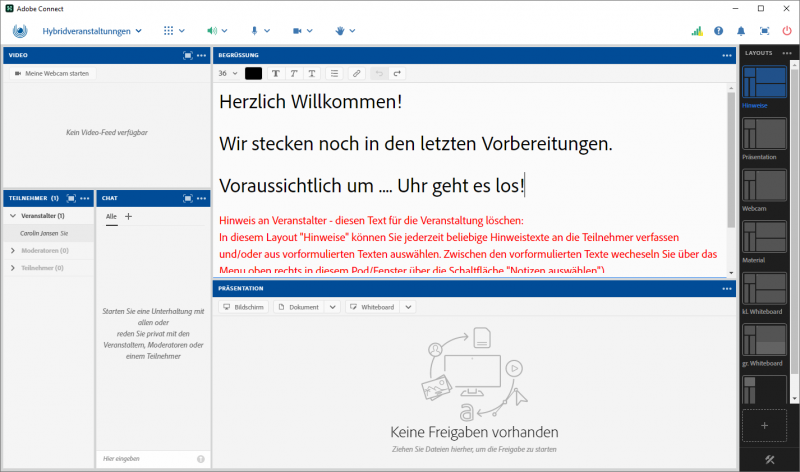This screenshot has width=800, height=472.
Task: Open Layouts panel options menu
Action: (787, 53)
